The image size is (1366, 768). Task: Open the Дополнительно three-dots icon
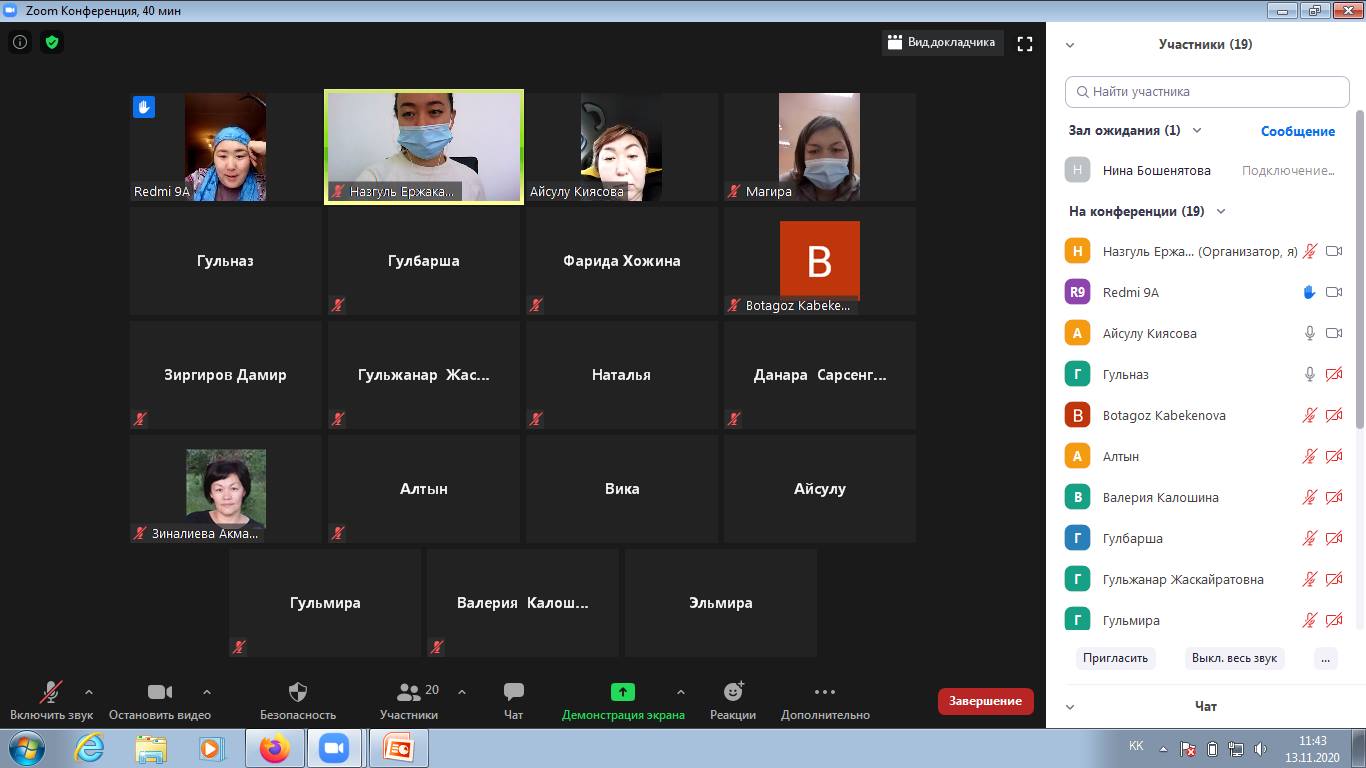pos(824,692)
